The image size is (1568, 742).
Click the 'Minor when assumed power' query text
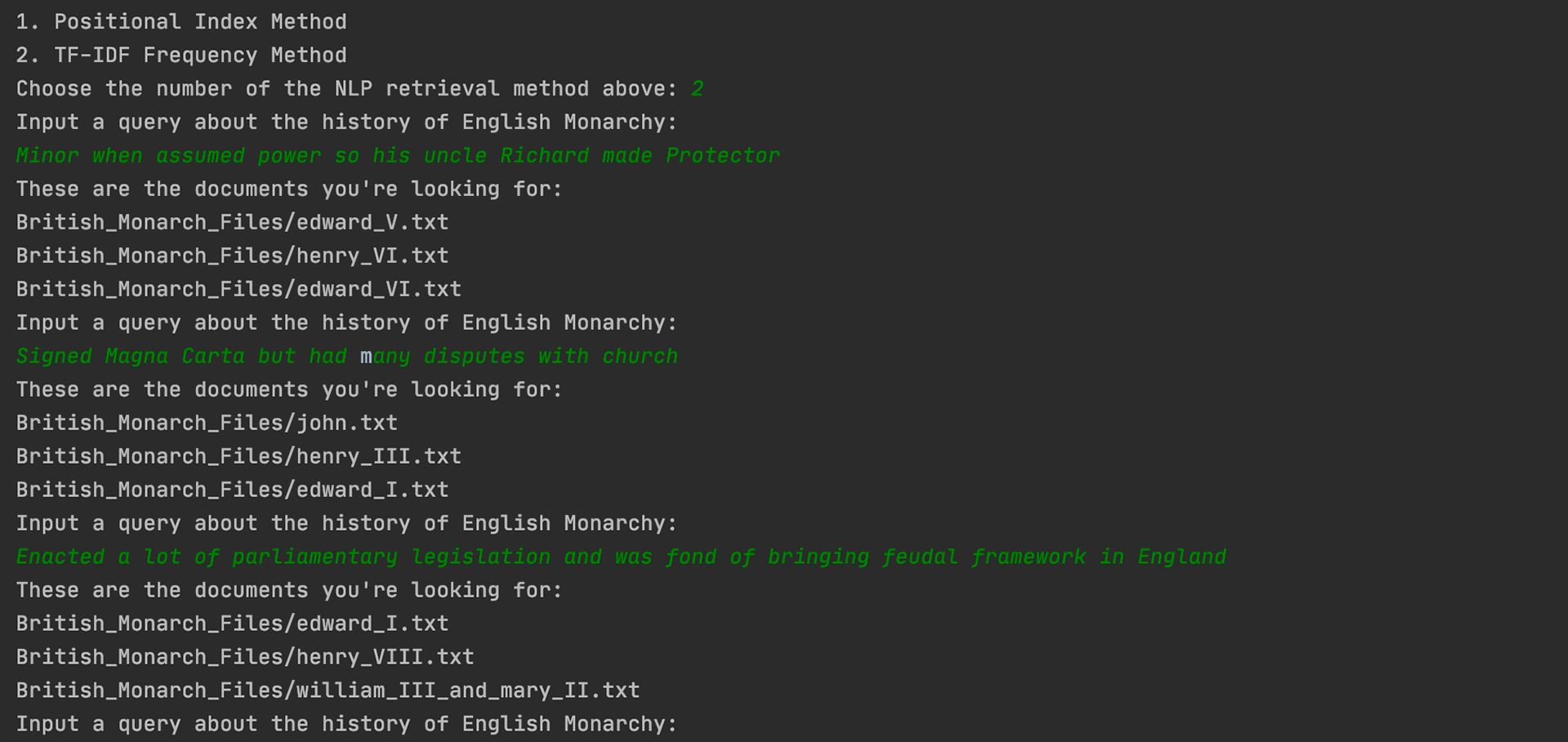coord(168,156)
